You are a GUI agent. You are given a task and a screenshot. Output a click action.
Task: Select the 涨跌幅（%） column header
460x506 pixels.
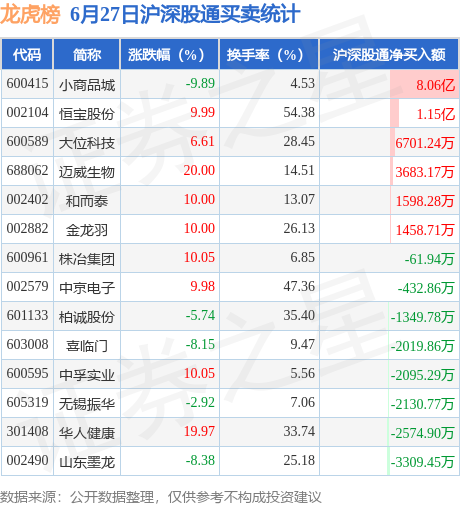(x=170, y=54)
